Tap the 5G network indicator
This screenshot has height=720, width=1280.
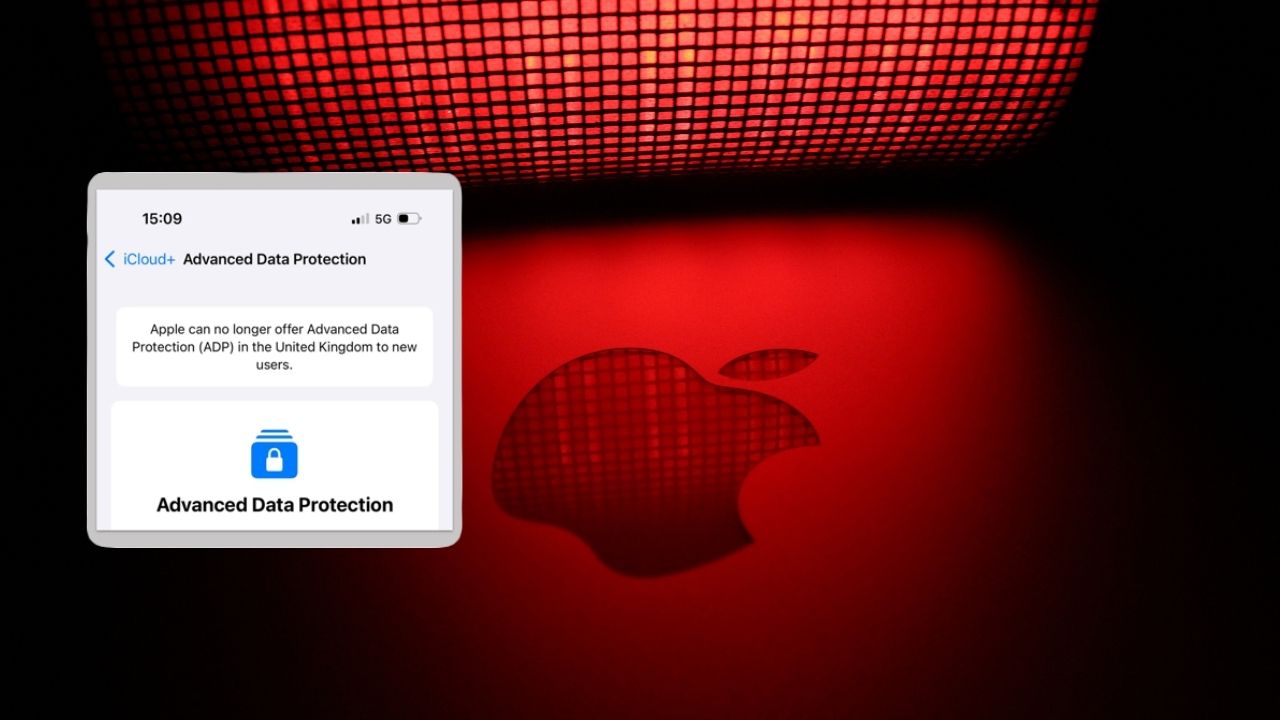tap(383, 219)
